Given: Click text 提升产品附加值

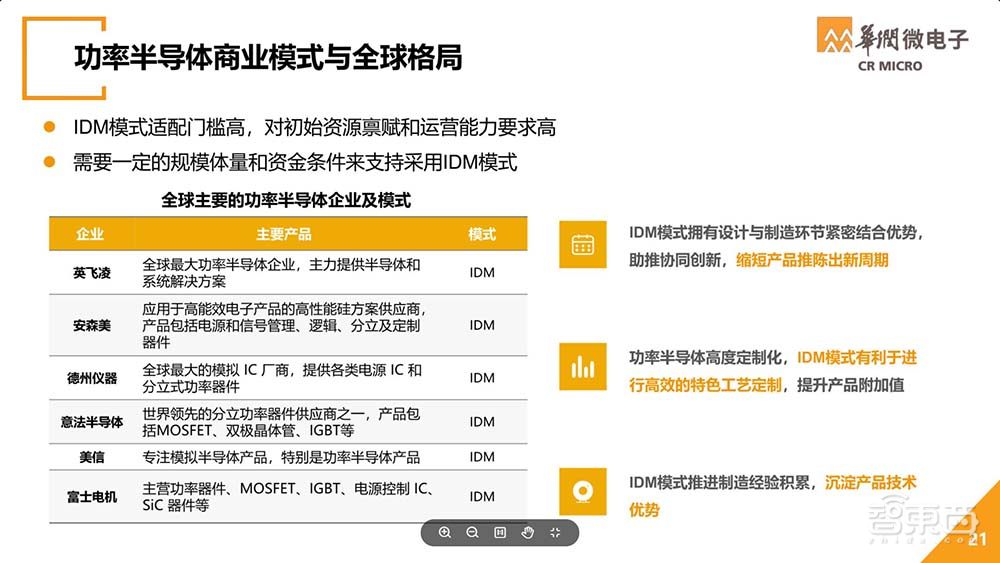Looking at the screenshot, I should tap(851, 385).
